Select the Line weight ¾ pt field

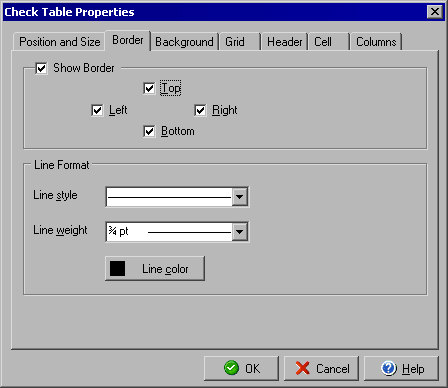coord(169,232)
